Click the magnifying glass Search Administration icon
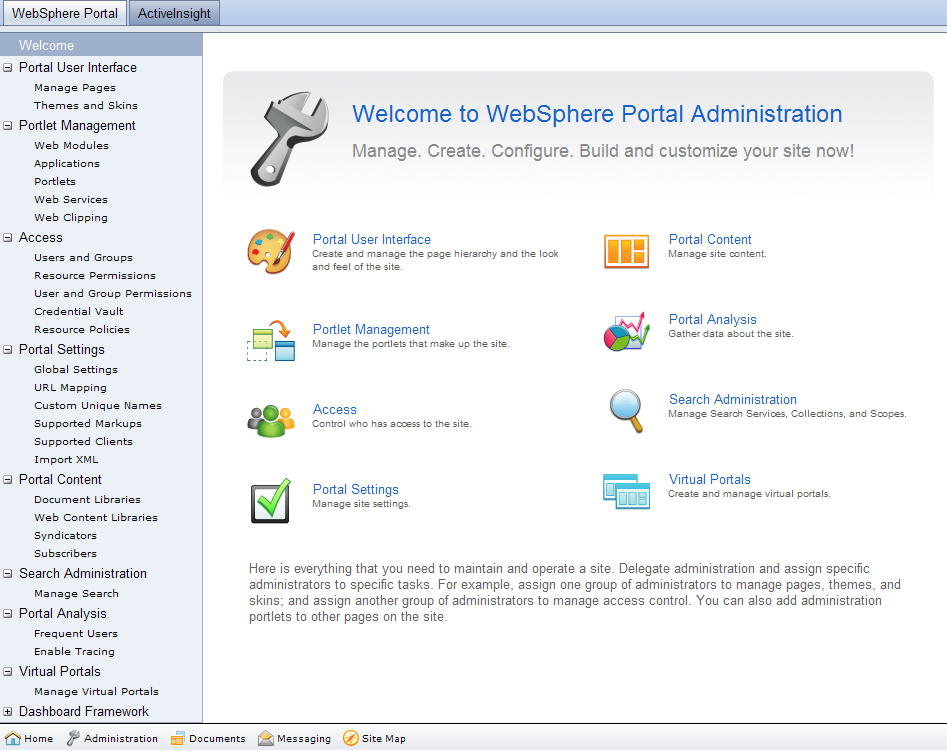 [626, 411]
